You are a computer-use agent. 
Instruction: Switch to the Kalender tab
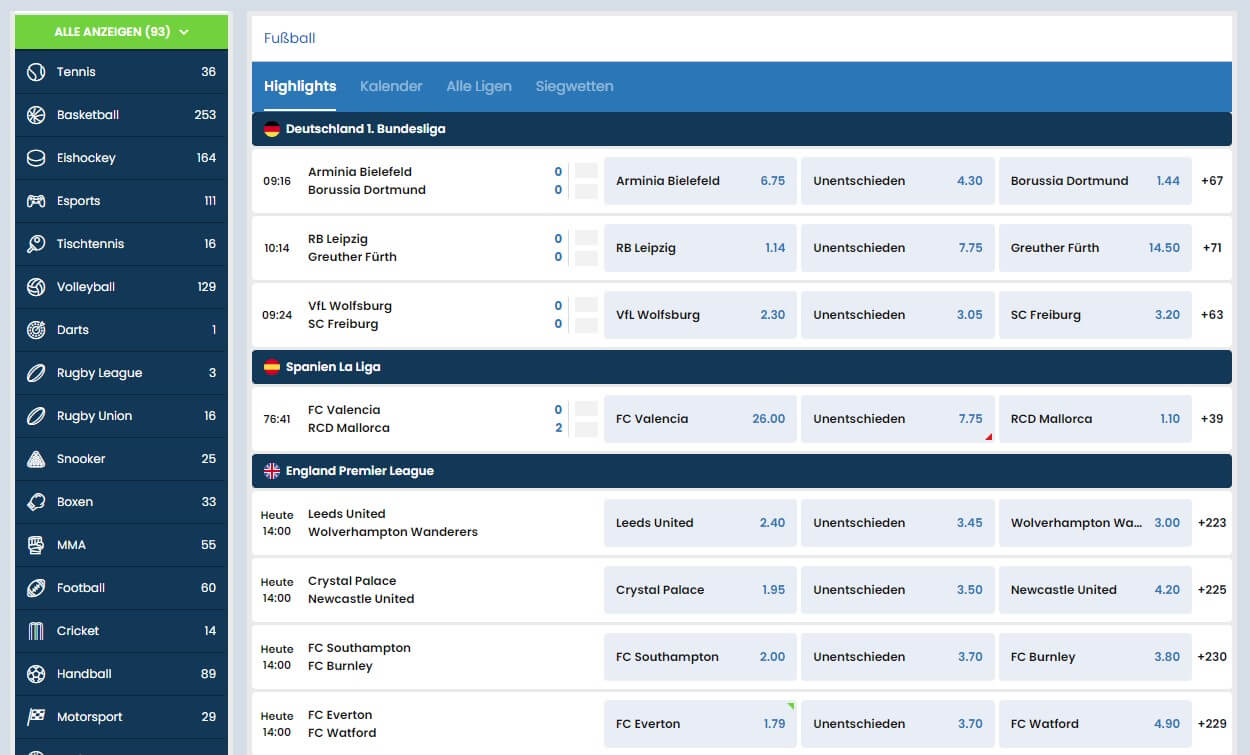(x=391, y=86)
